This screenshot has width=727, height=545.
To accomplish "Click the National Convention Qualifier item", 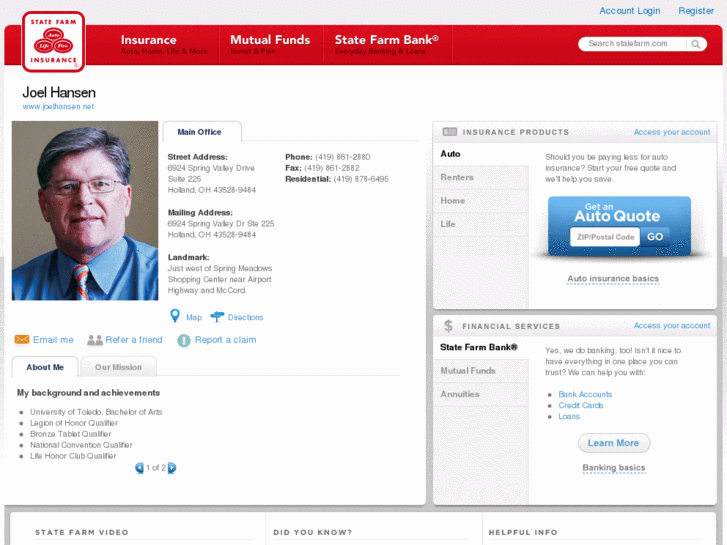I will [81, 445].
